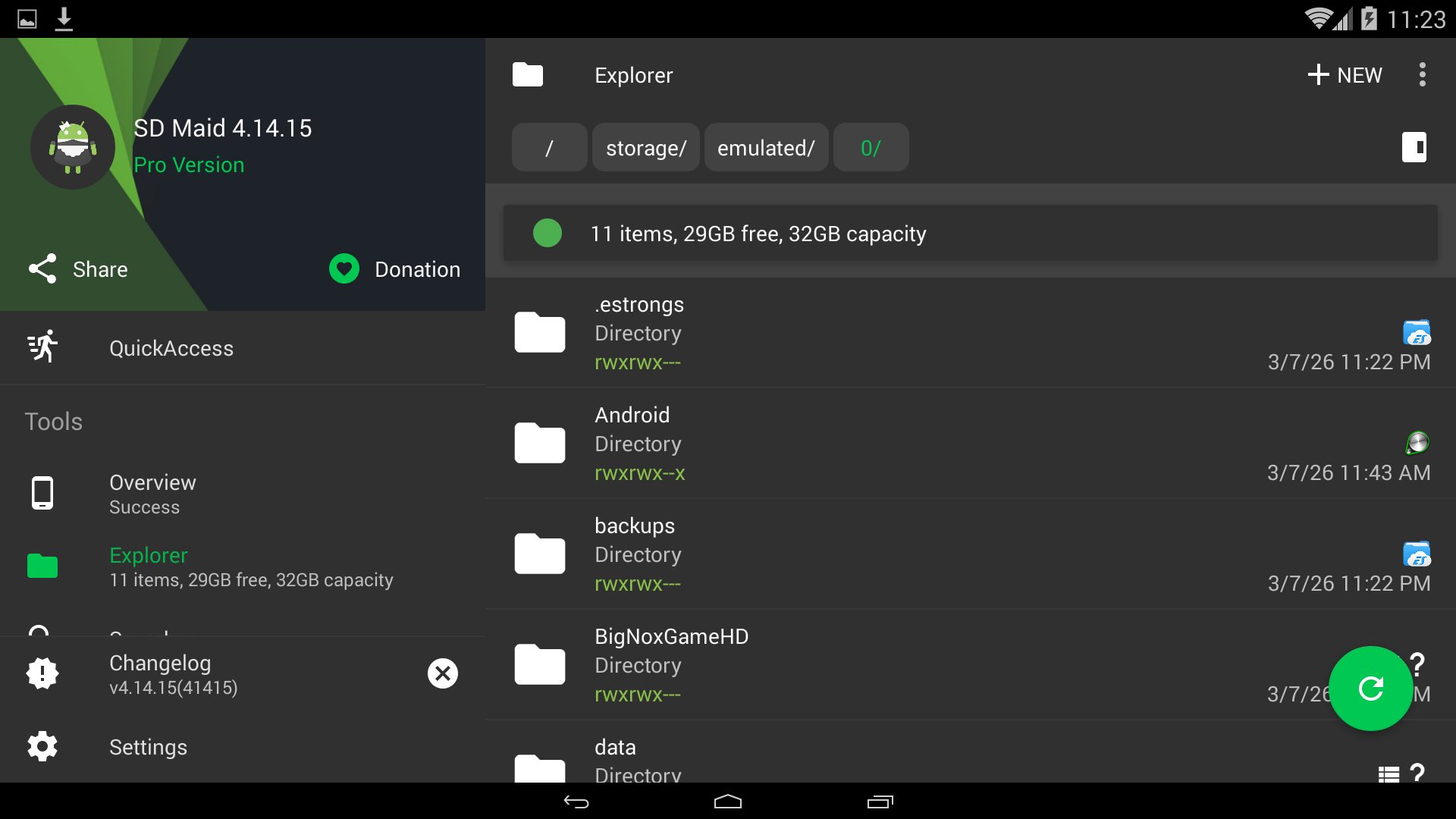Navigate to storage/ breadcrumb
Screen dimensions: 1456x819
point(645,148)
